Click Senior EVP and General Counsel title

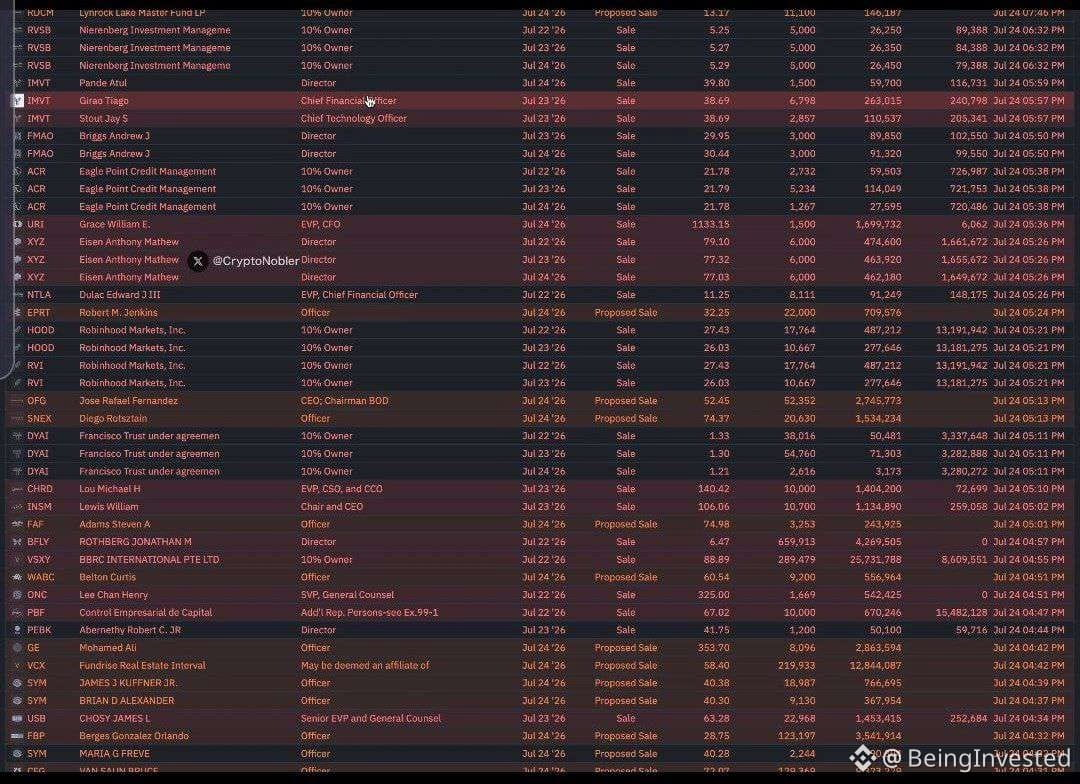coord(371,718)
